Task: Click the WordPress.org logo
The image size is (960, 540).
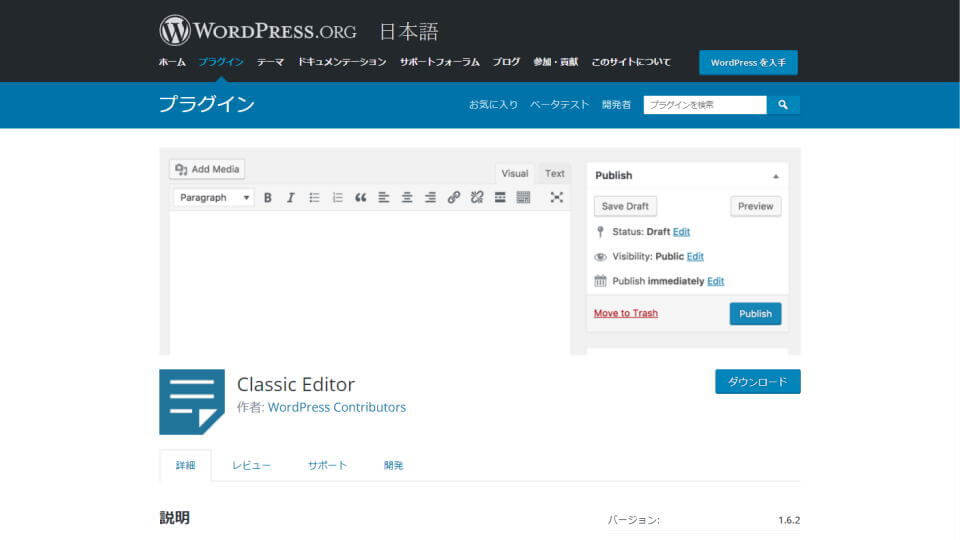Action: pyautogui.click(x=258, y=31)
